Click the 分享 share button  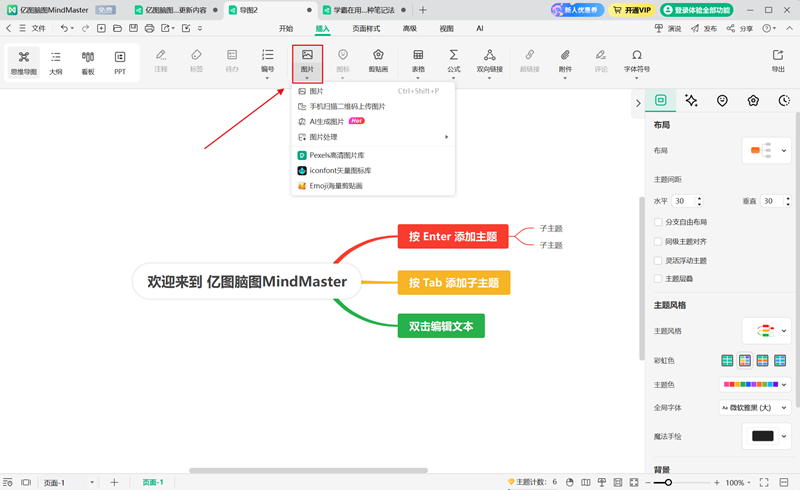tap(740, 29)
